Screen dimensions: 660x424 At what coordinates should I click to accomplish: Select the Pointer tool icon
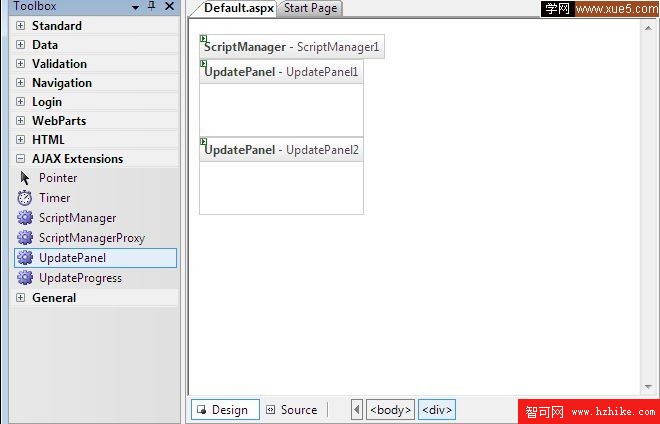tap(25, 178)
